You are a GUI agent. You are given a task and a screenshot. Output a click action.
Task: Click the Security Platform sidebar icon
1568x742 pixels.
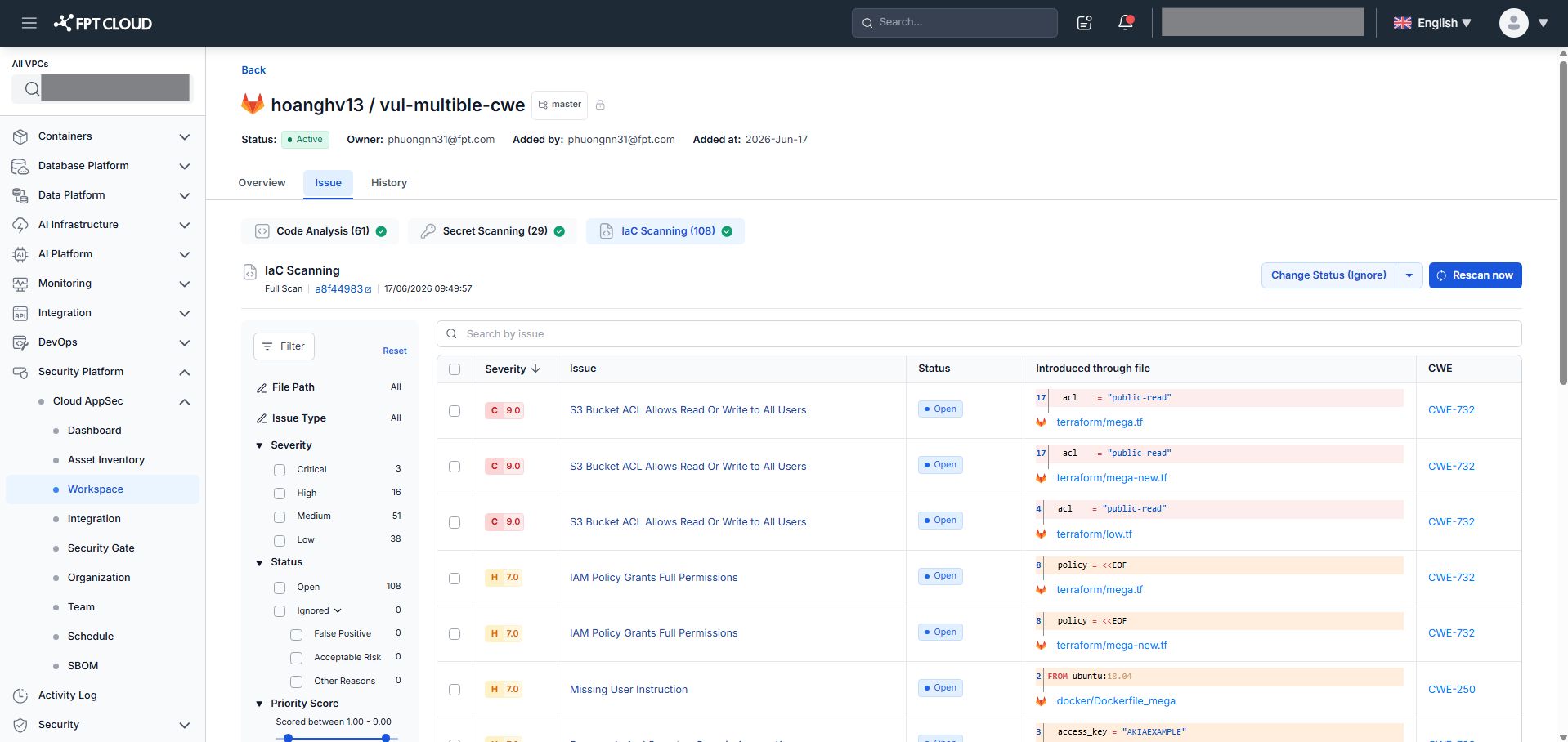[20, 372]
